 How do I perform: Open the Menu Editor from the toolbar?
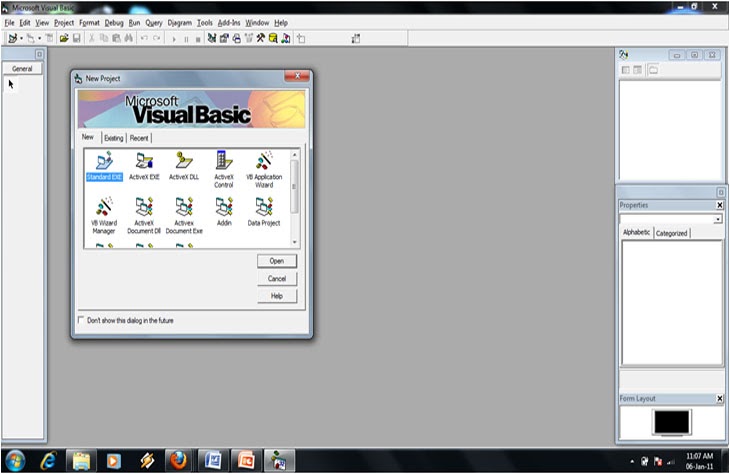click(x=49, y=39)
